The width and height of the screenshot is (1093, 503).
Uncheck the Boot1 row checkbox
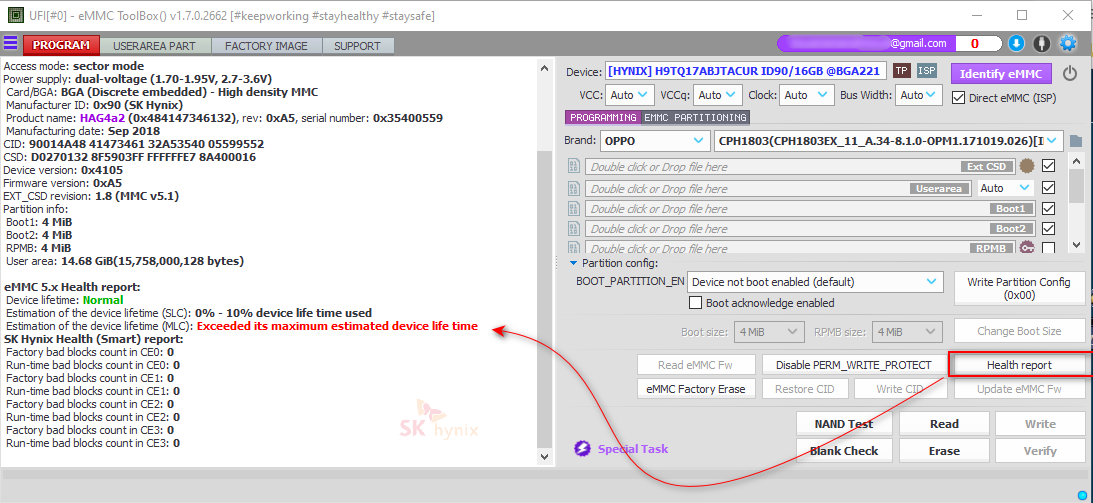(1048, 208)
